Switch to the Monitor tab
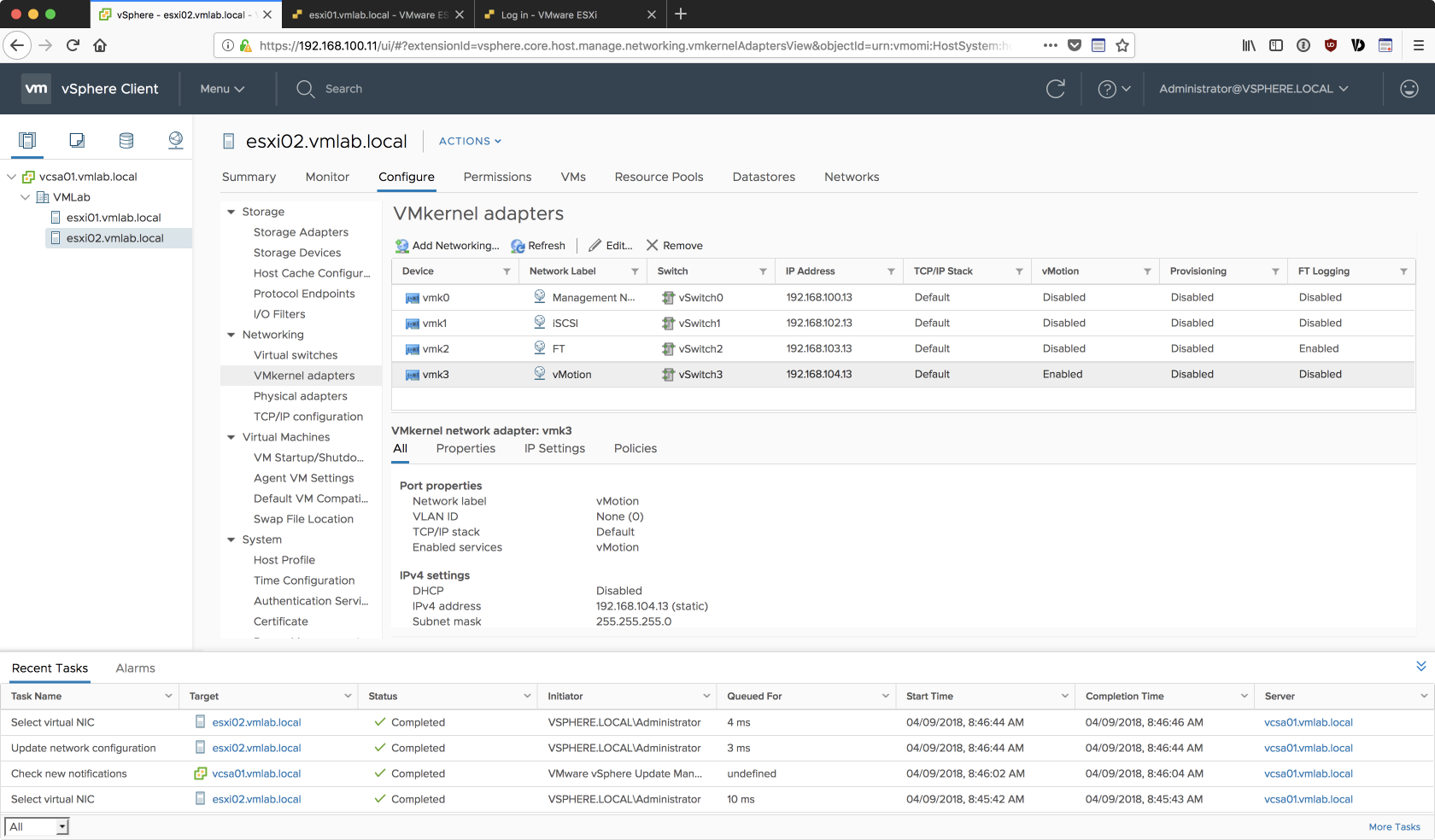Screen dimensions: 1435x840 327,177
